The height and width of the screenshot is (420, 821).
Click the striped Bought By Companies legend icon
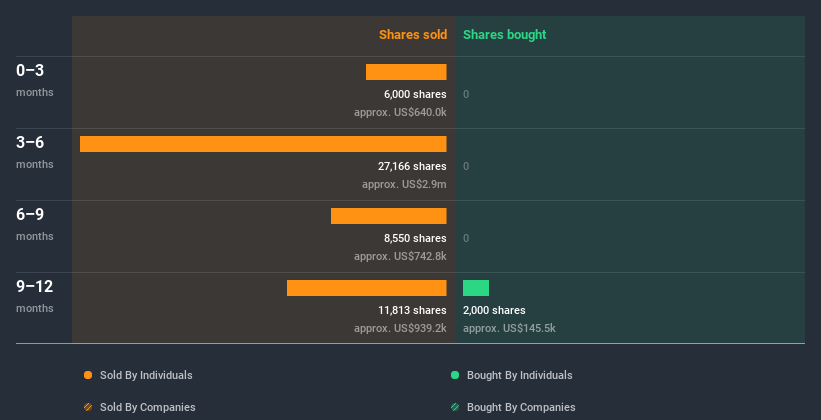click(455, 407)
